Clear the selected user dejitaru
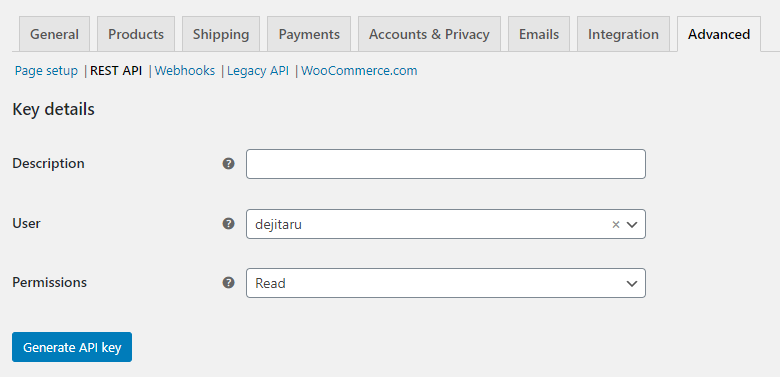780x377 pixels. tap(615, 224)
